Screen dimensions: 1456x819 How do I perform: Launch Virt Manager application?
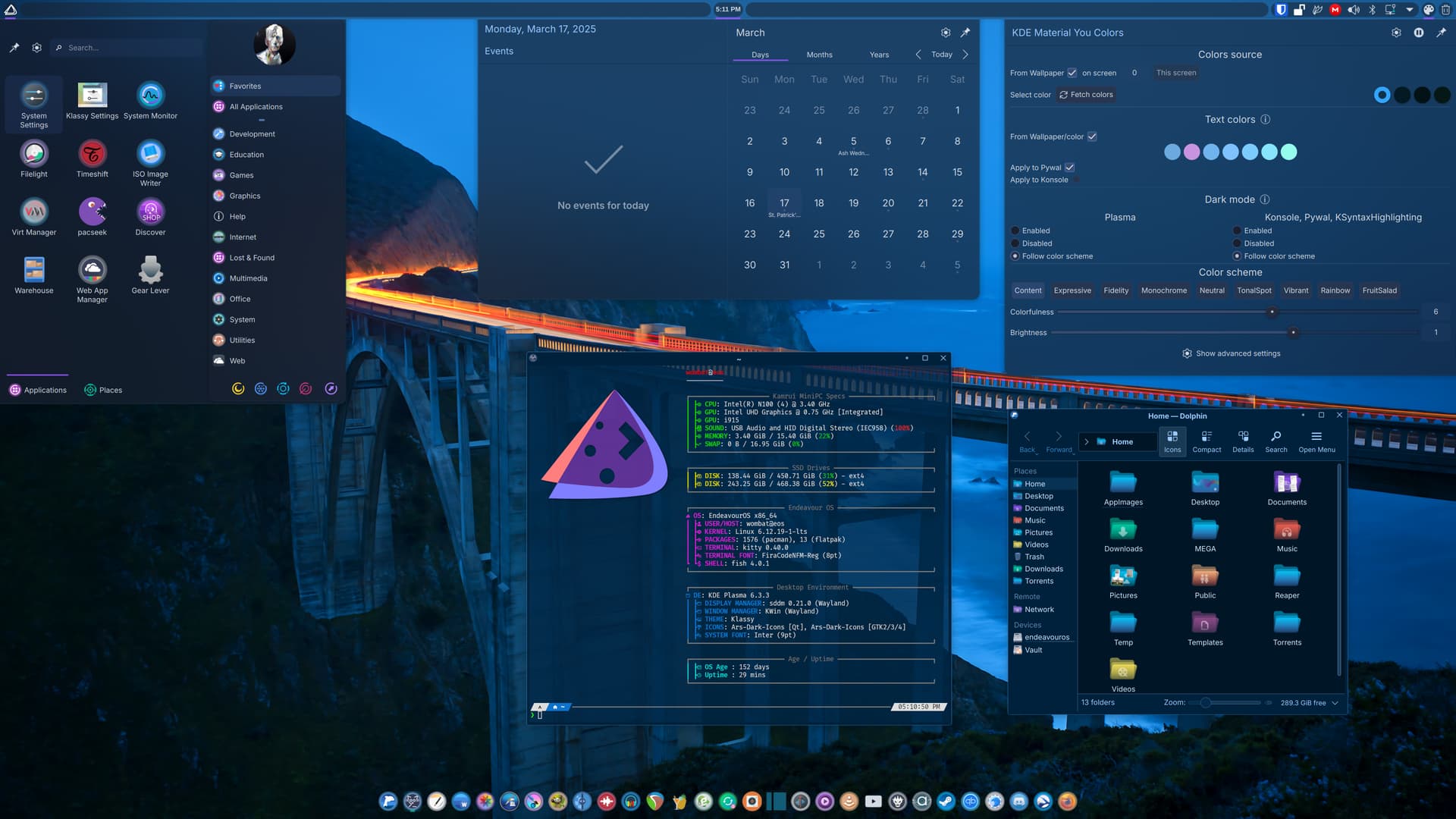click(34, 213)
